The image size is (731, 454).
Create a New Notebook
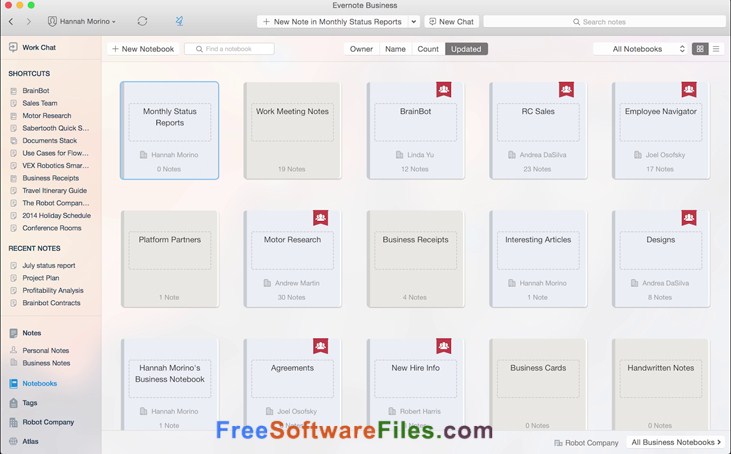coord(143,49)
